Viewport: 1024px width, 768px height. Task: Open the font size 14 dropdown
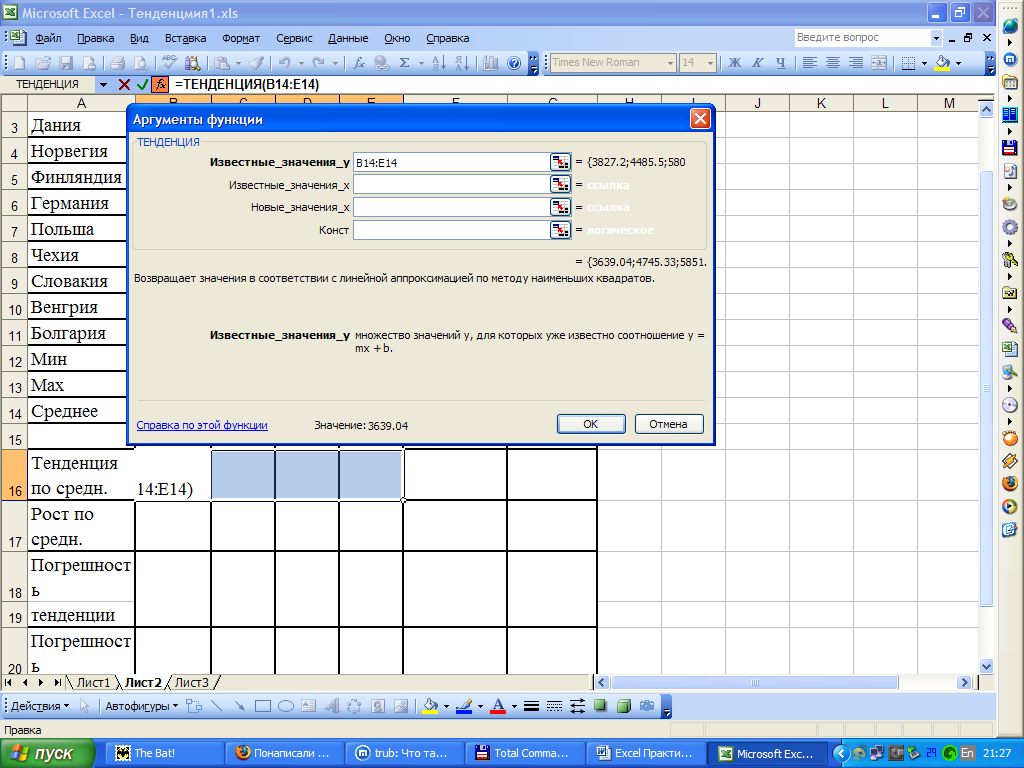click(x=711, y=63)
